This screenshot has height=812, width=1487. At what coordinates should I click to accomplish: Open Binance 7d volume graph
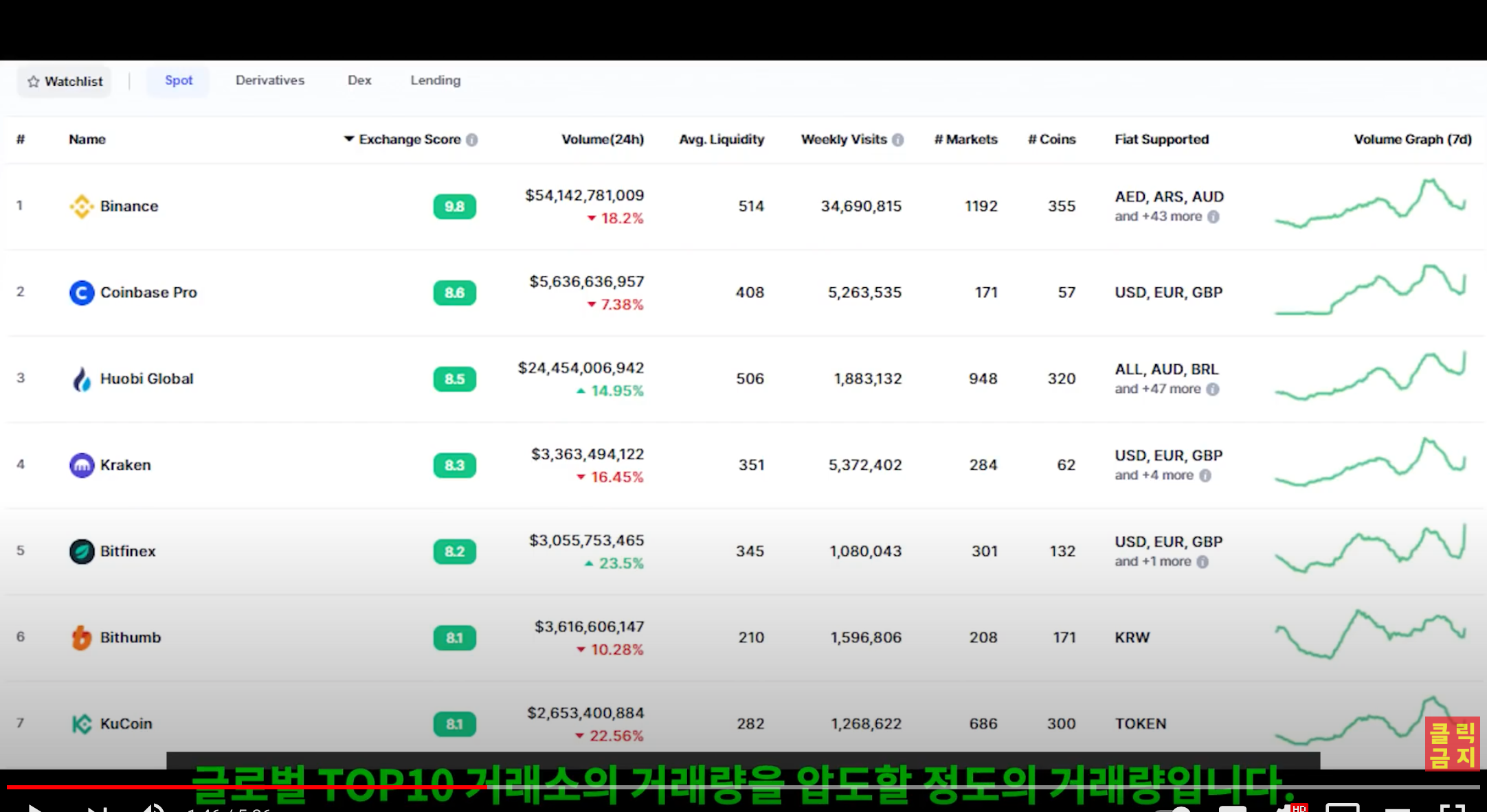point(1371,204)
